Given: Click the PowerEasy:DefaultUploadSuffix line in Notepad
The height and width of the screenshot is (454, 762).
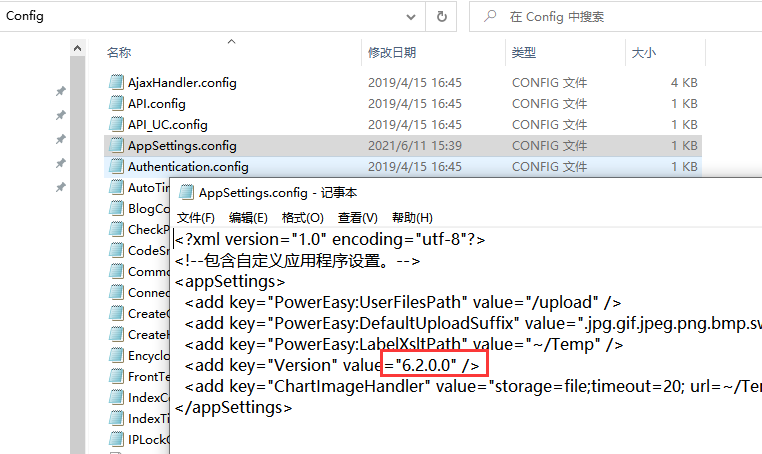Looking at the screenshot, I should click(473, 323).
